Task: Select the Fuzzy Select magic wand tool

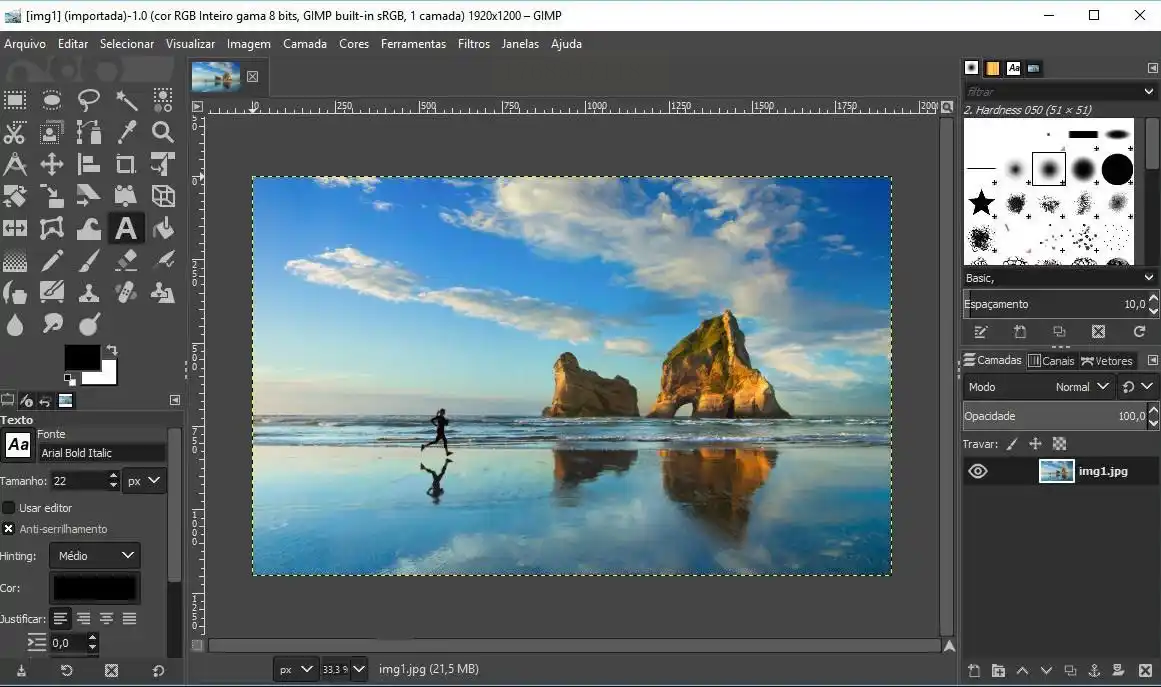Action: [x=127, y=99]
